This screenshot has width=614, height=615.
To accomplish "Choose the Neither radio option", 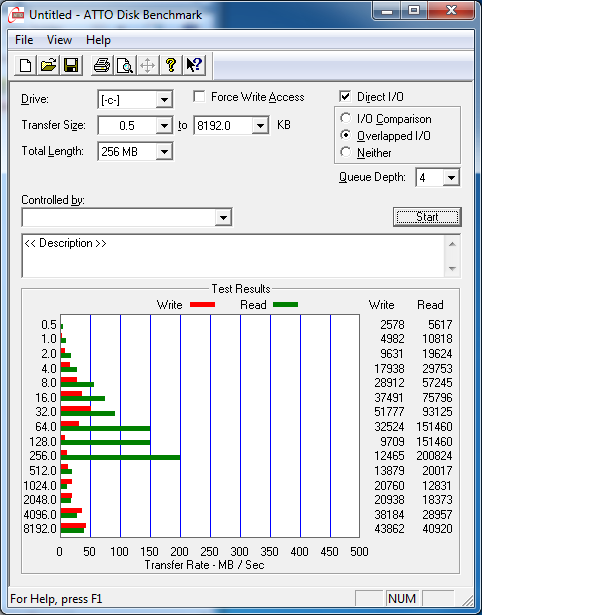I will (x=346, y=152).
